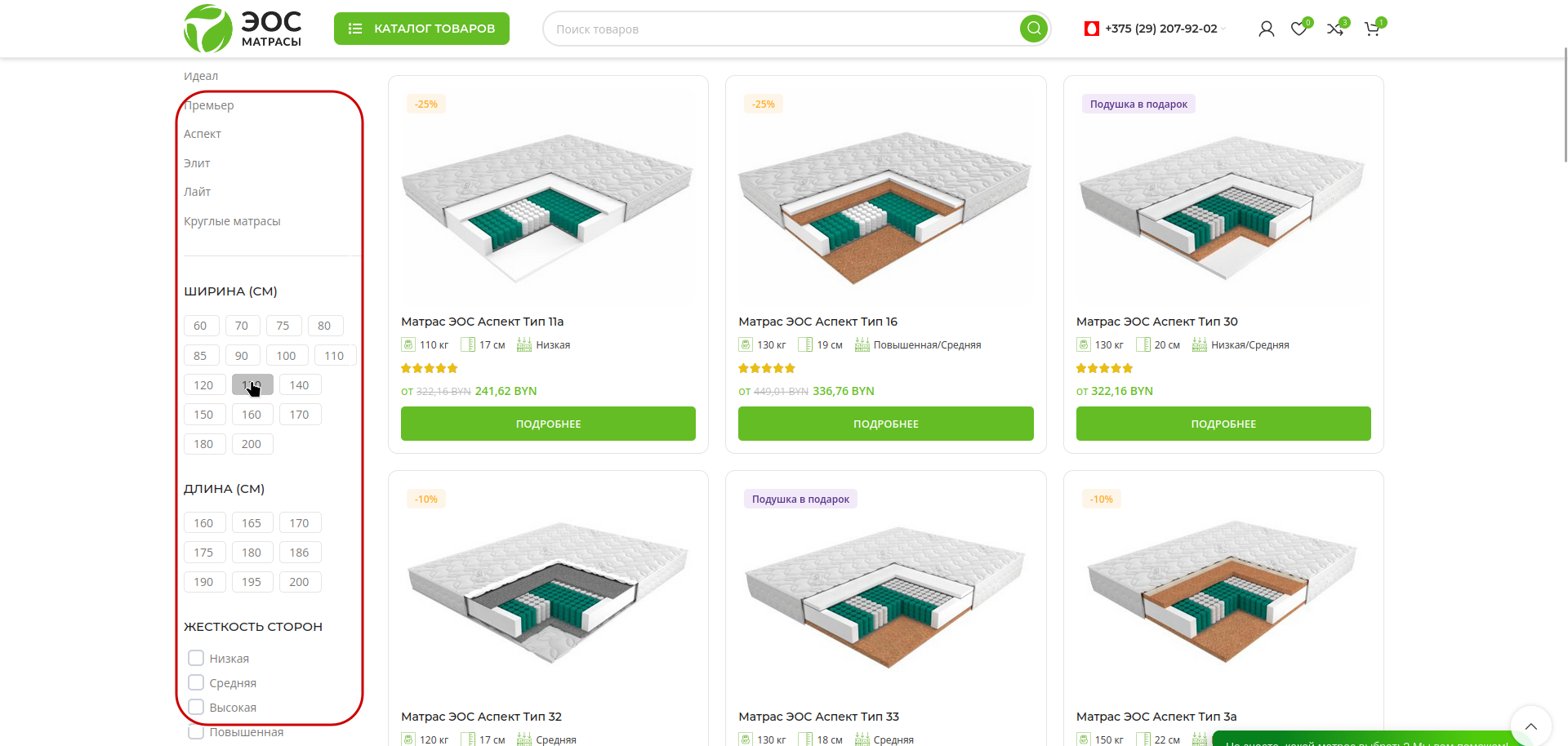Open the shopping cart icon
Image resolution: width=1568 pixels, height=746 pixels.
(1372, 29)
